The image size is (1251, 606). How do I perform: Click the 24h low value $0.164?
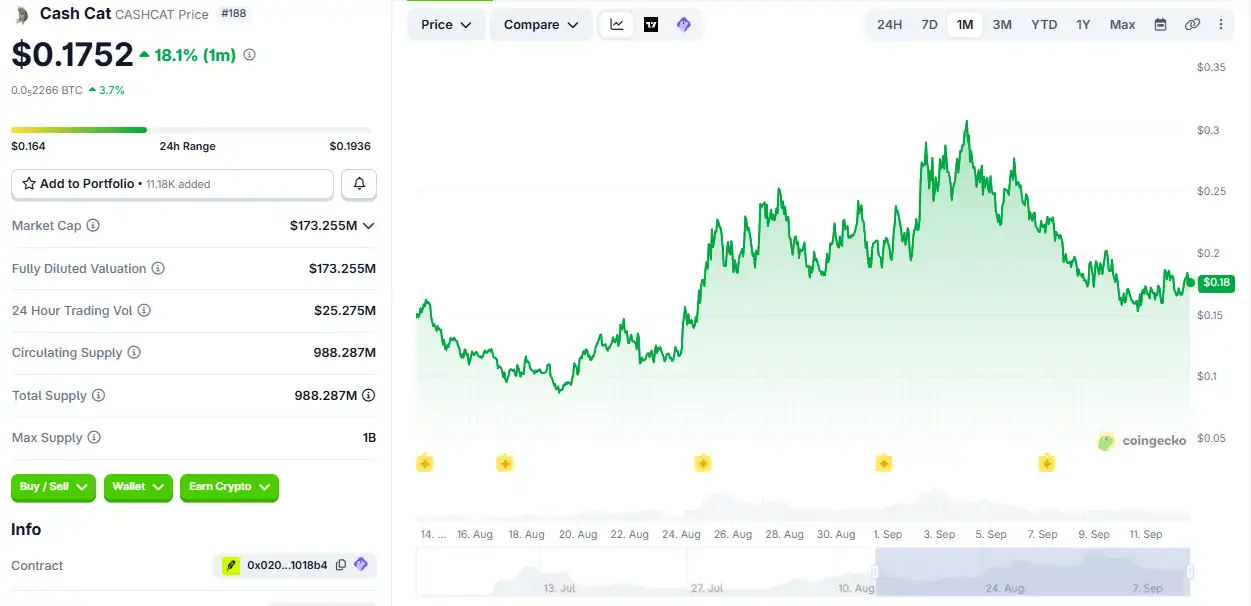click(28, 146)
